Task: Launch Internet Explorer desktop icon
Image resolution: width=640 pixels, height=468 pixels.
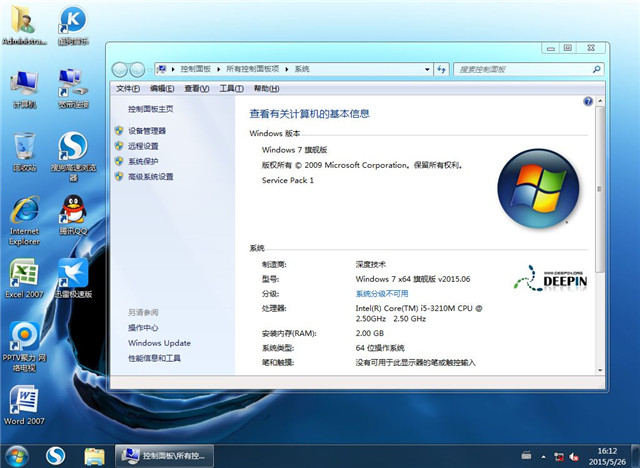Action: point(24,221)
